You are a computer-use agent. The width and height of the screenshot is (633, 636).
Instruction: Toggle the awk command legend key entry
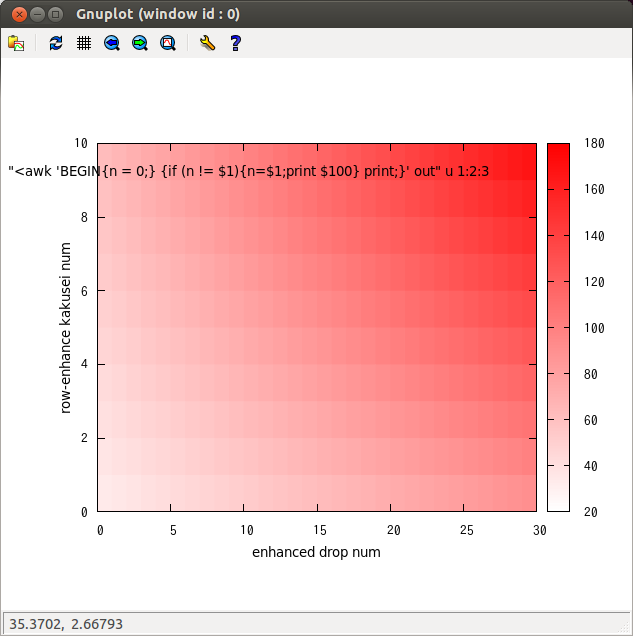[248, 171]
